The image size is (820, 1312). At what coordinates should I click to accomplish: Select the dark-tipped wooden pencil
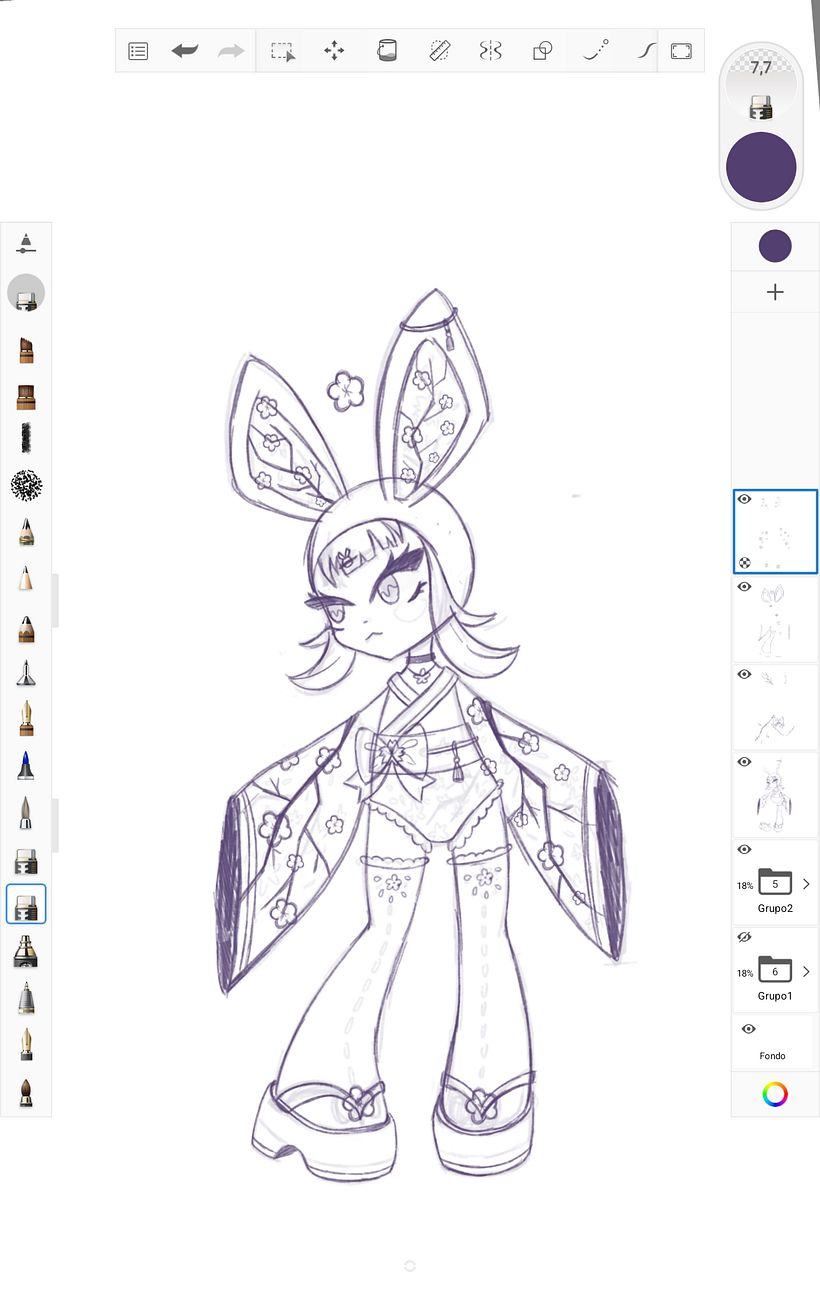(x=26, y=628)
